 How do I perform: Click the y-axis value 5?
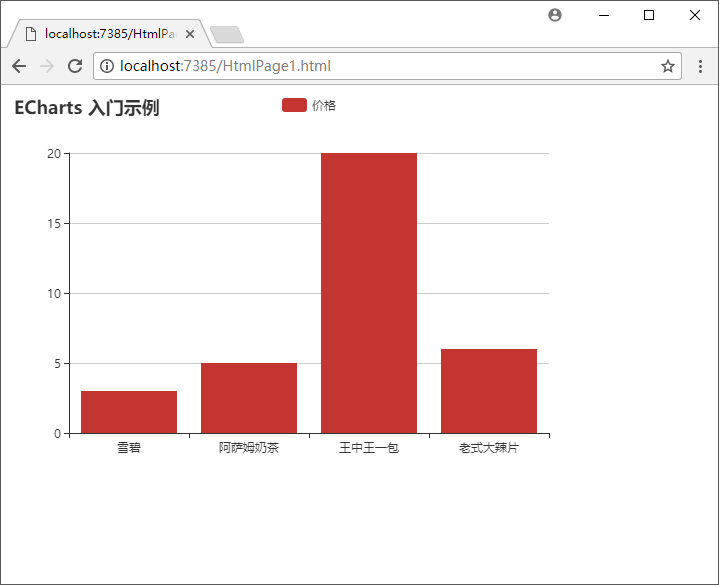[x=57, y=364]
